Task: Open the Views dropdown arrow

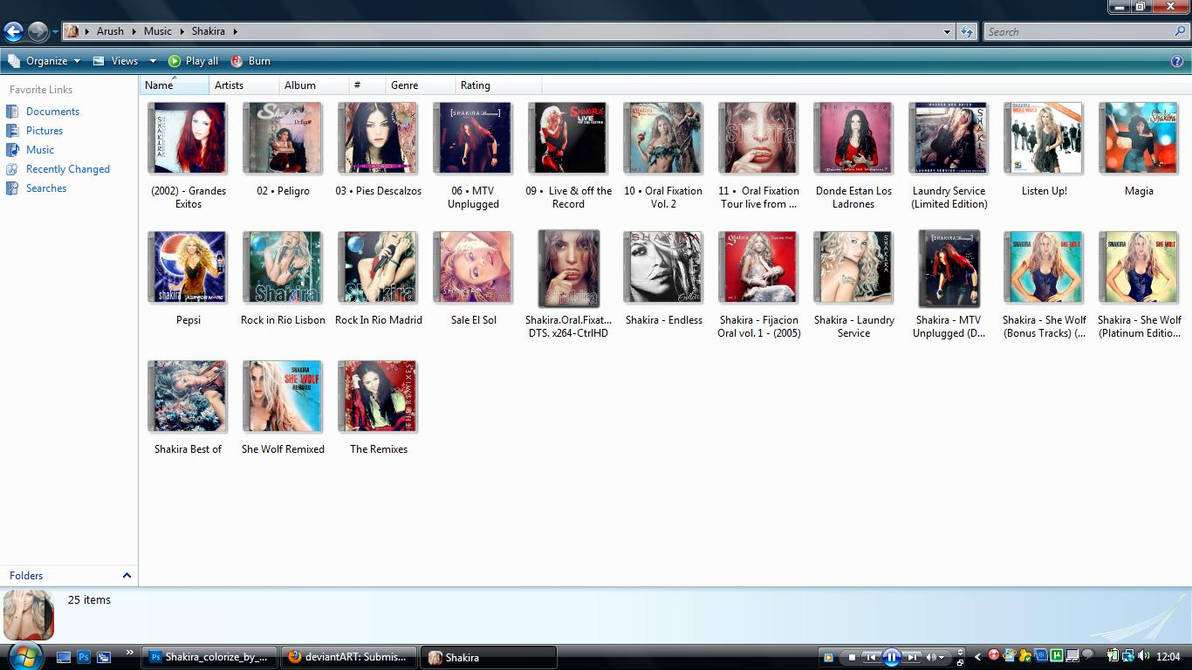Action: pos(153,61)
